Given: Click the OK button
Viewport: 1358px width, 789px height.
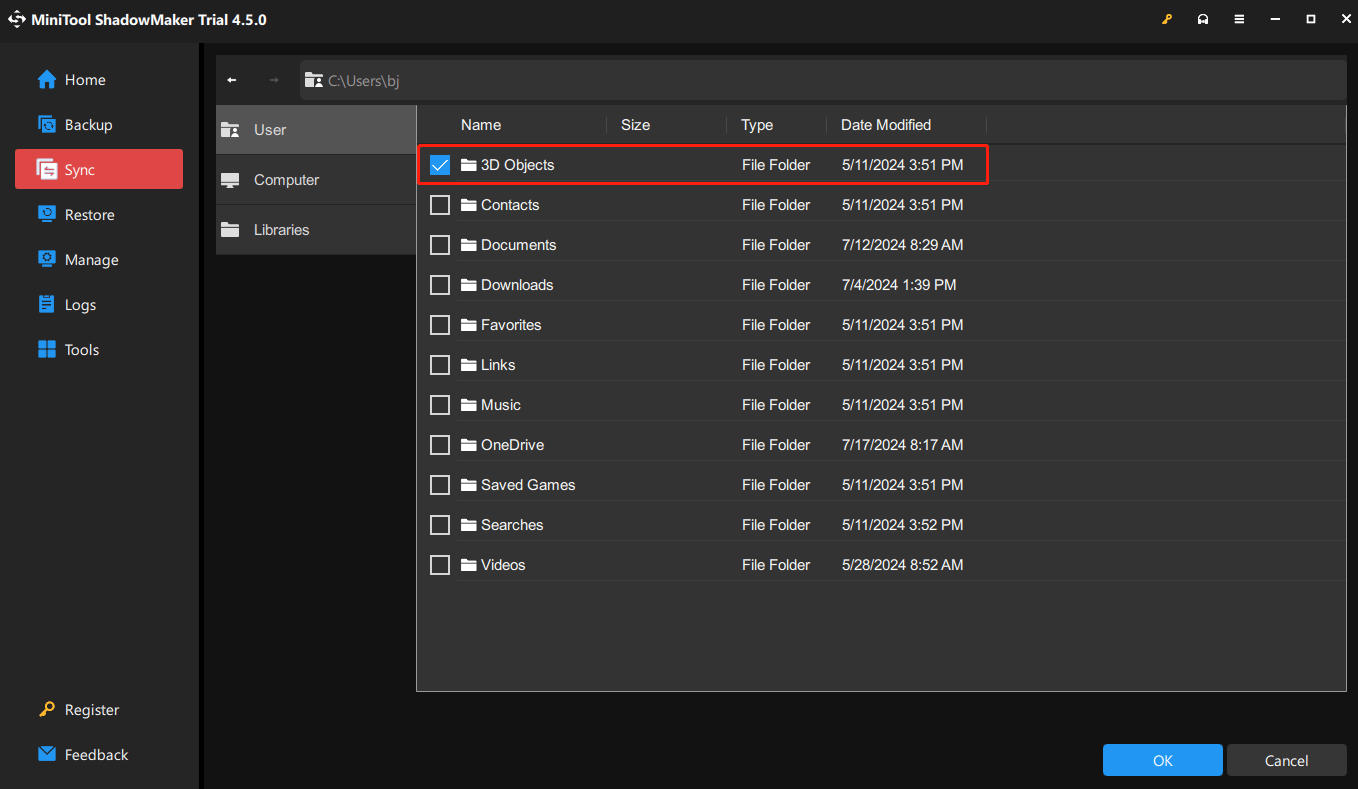Looking at the screenshot, I should pyautogui.click(x=1162, y=760).
